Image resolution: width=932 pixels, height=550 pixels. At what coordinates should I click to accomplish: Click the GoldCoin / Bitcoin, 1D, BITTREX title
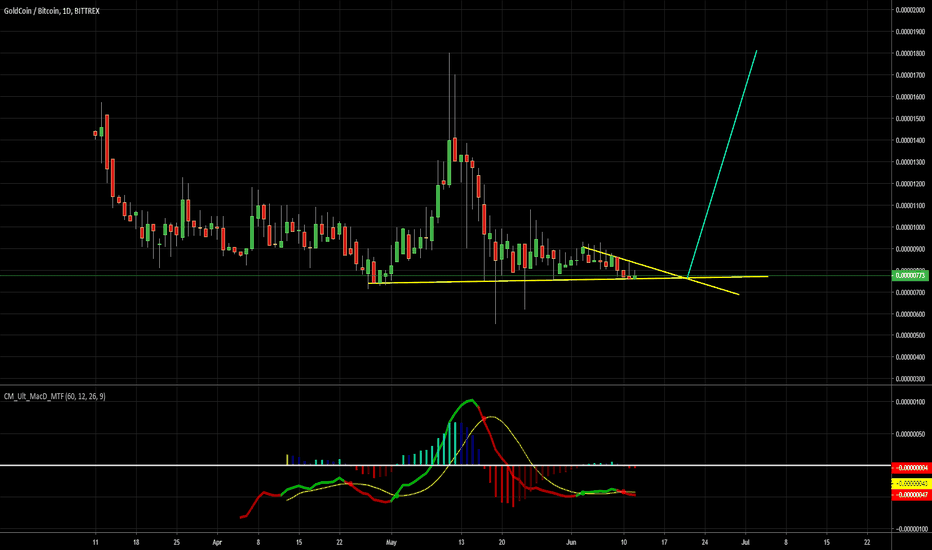point(52,11)
